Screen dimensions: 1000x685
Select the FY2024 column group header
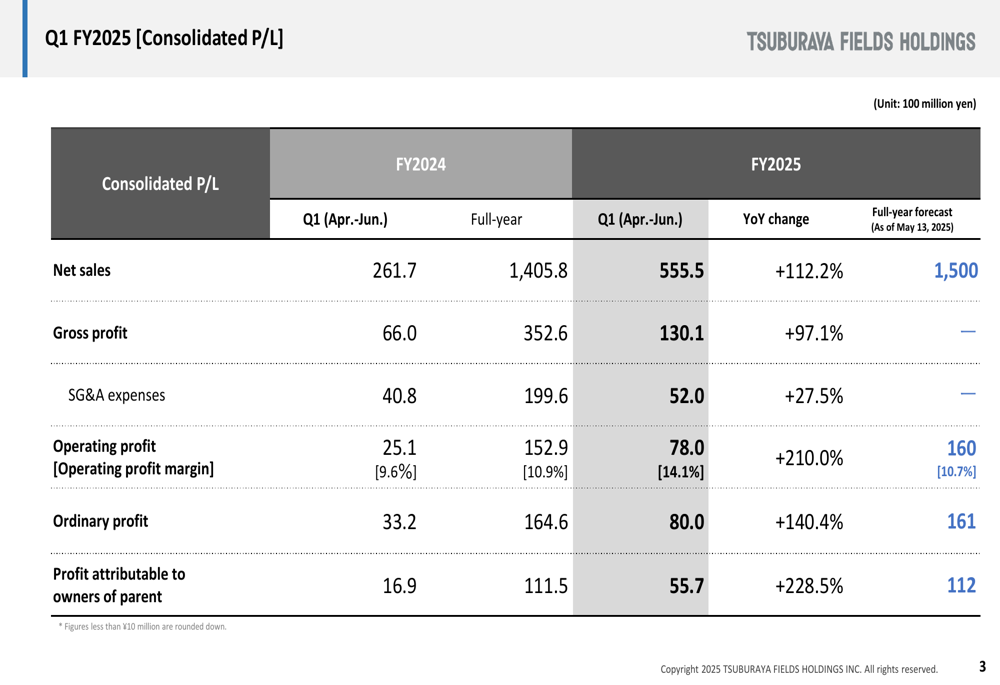click(421, 164)
